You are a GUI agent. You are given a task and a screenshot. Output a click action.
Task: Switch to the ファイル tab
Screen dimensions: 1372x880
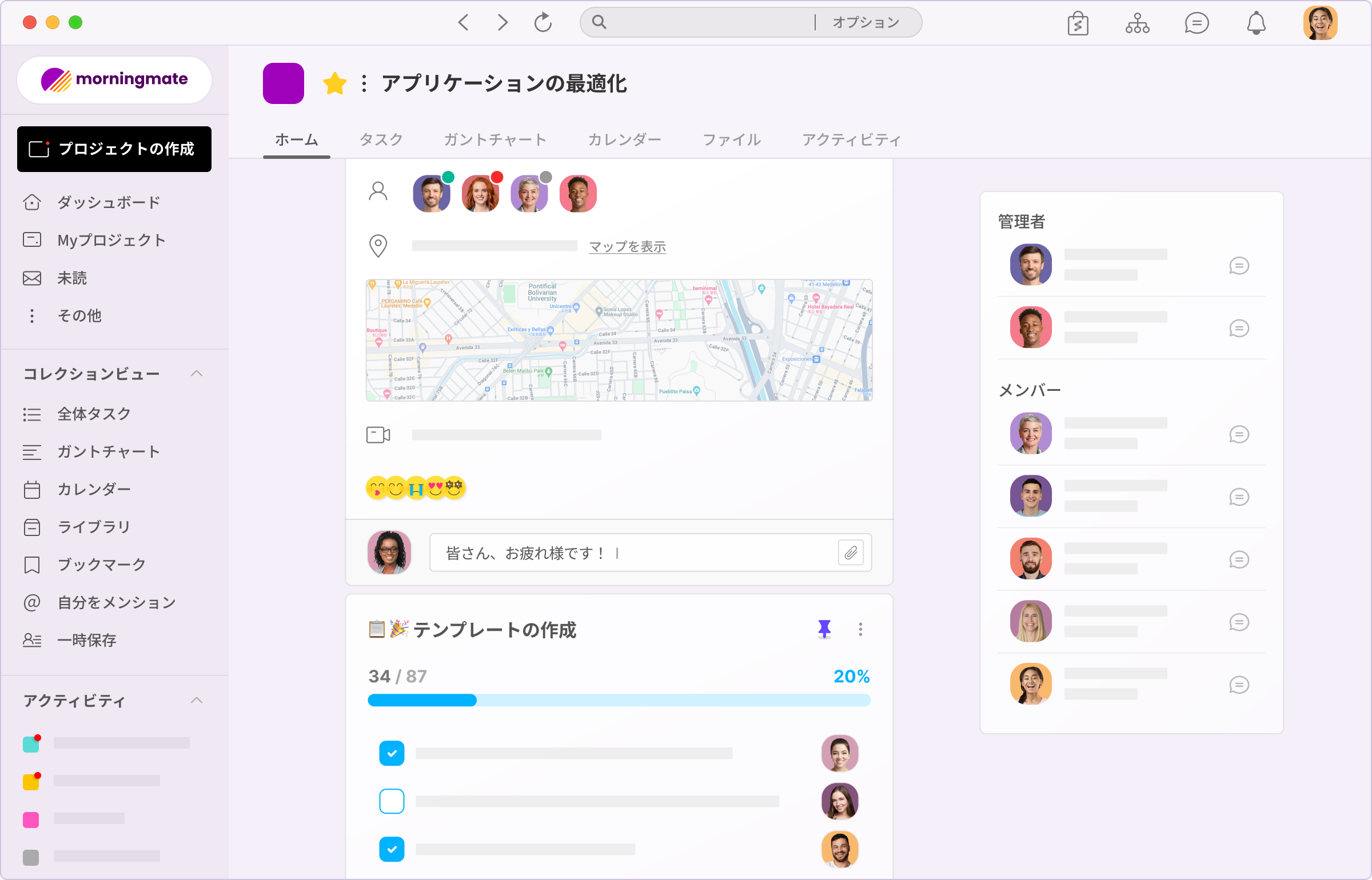pos(732,140)
